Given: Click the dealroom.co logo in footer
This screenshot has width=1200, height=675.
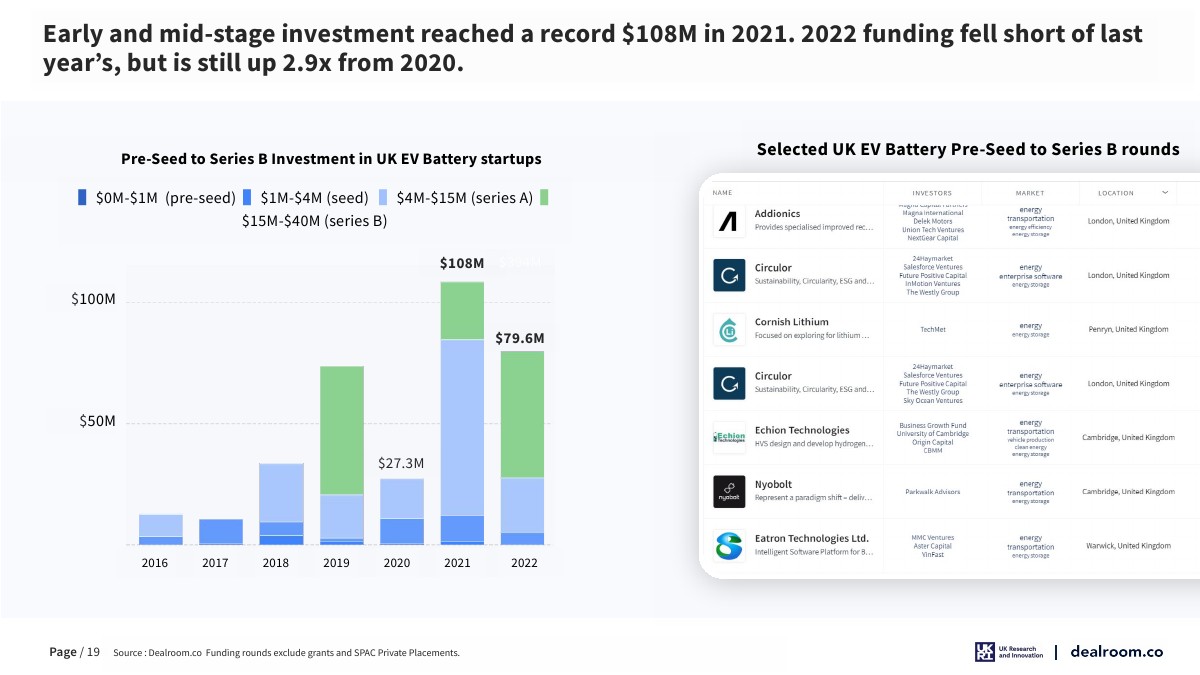Looking at the screenshot, I should click(x=1116, y=652).
